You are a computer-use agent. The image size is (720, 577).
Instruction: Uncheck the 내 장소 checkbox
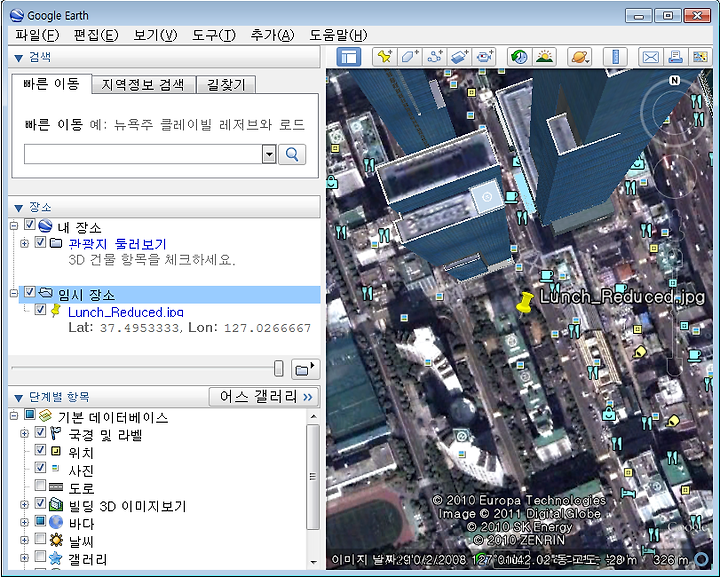point(30,224)
